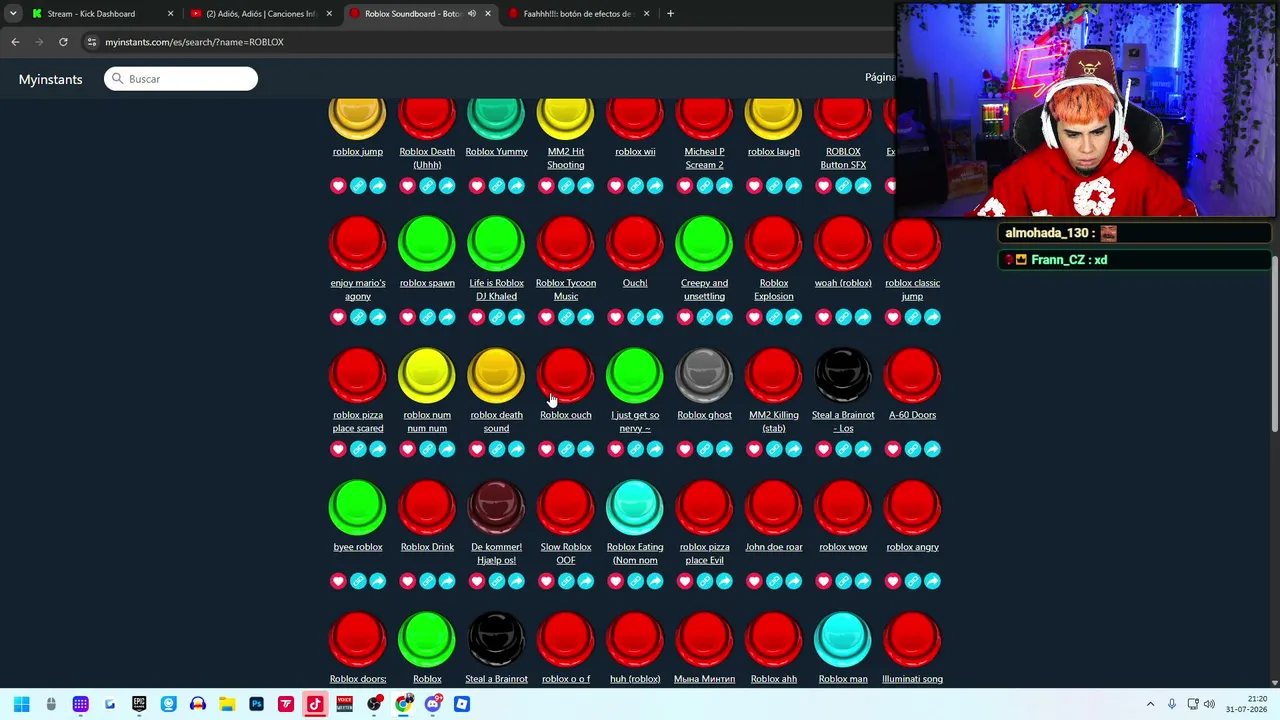Screen dimensions: 1280x720
Task: Favorite the 'Roblox Tycoon Music' sound
Action: click(x=546, y=317)
